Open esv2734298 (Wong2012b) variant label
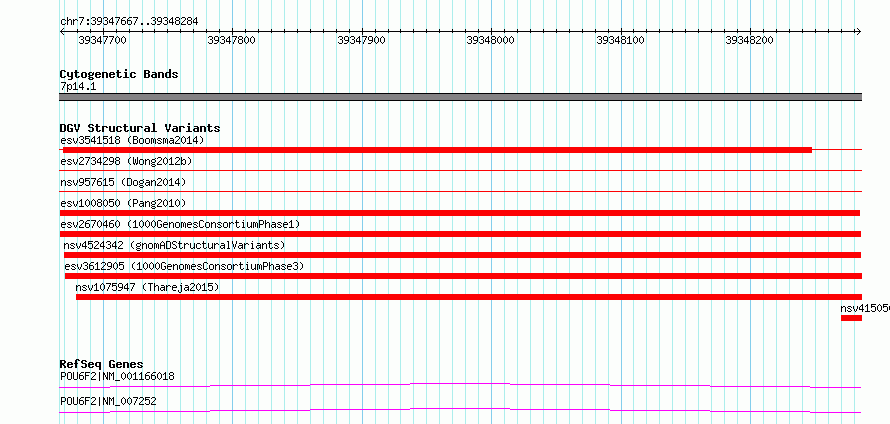The width and height of the screenshot is (890, 424). [126, 161]
